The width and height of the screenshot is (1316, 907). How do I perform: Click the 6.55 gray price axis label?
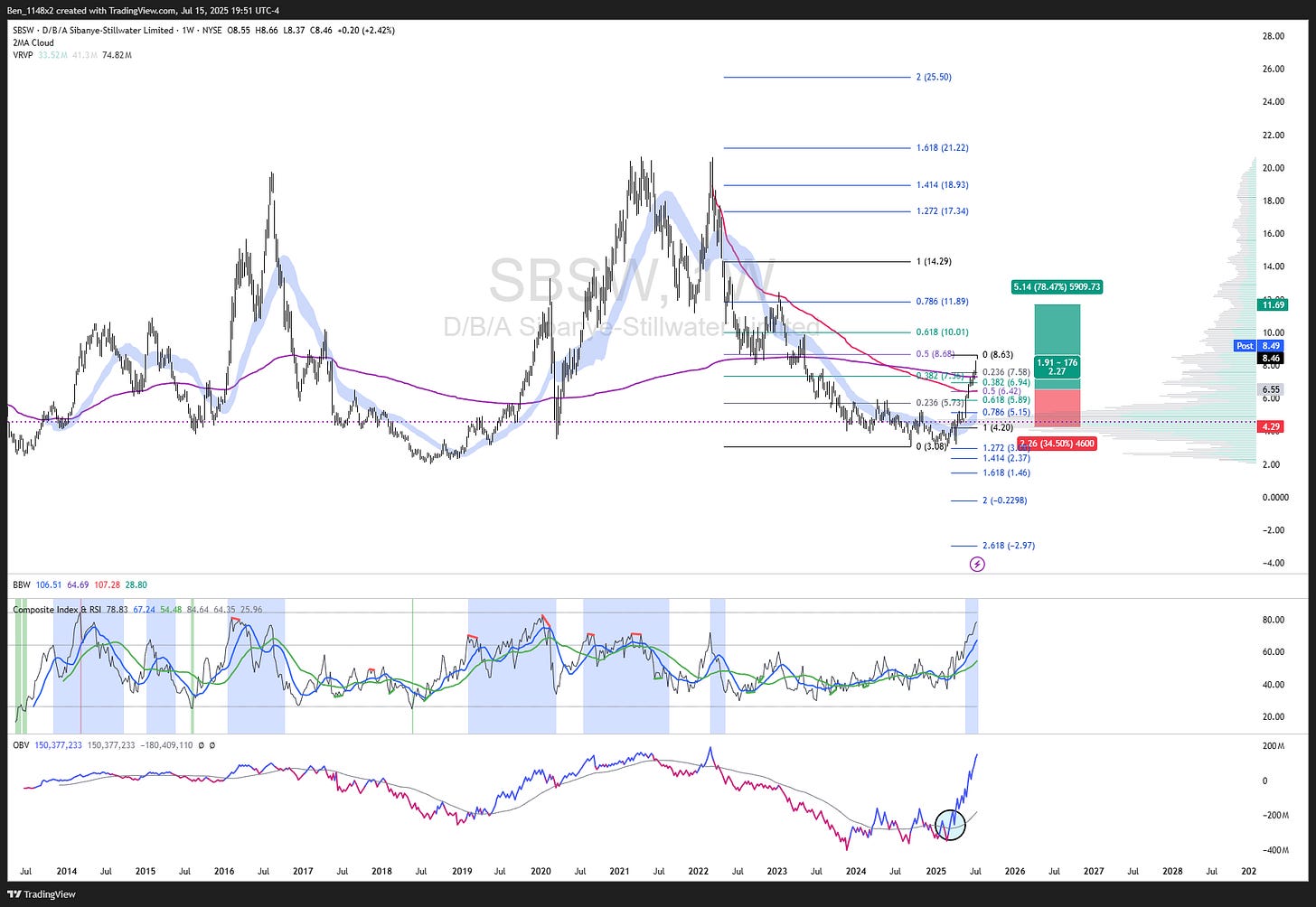pos(1272,389)
